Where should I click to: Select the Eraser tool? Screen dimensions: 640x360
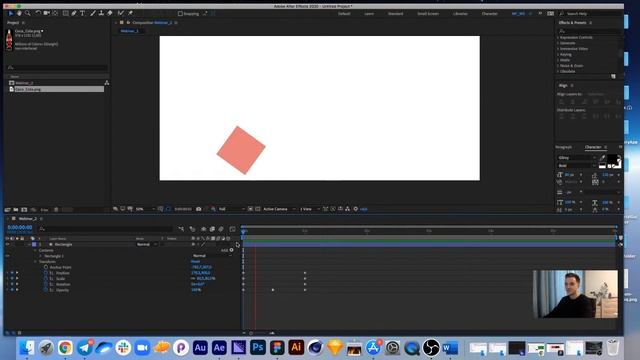point(109,13)
